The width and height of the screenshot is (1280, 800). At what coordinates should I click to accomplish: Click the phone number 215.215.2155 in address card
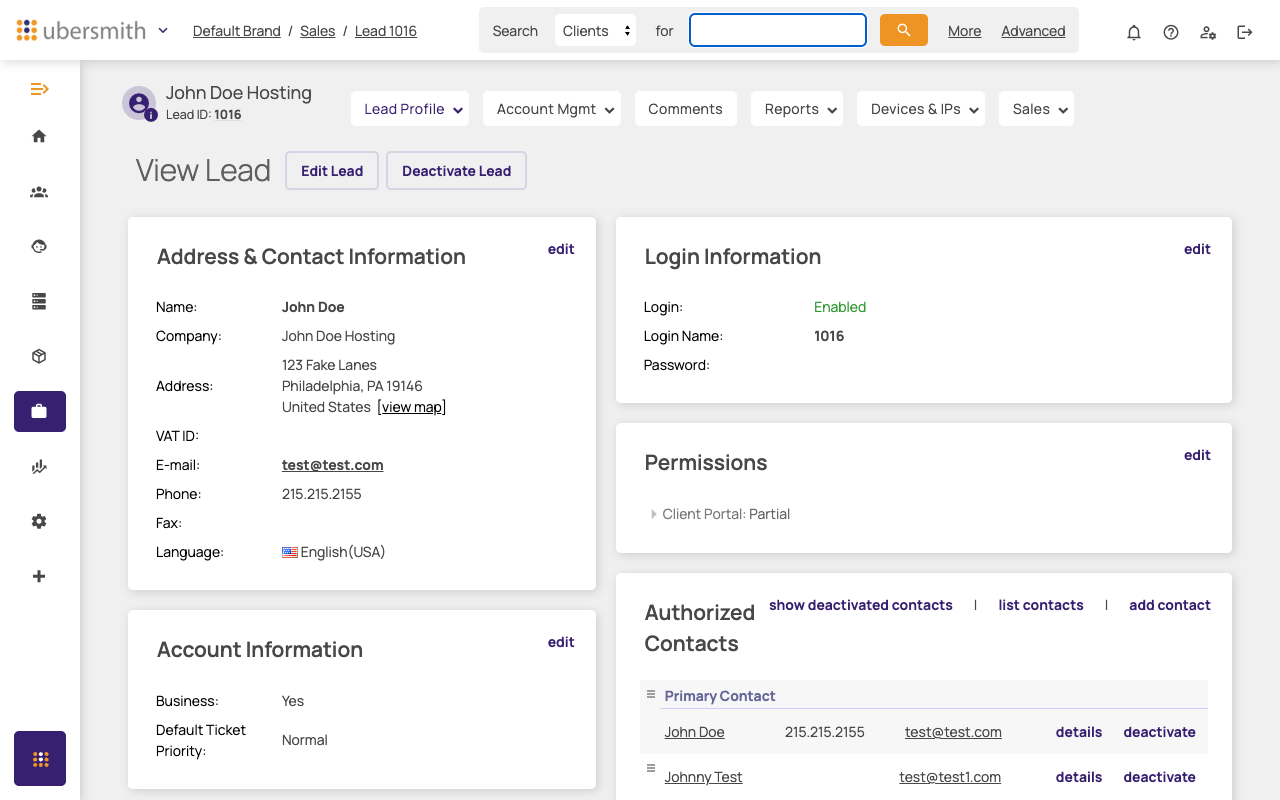click(x=322, y=494)
